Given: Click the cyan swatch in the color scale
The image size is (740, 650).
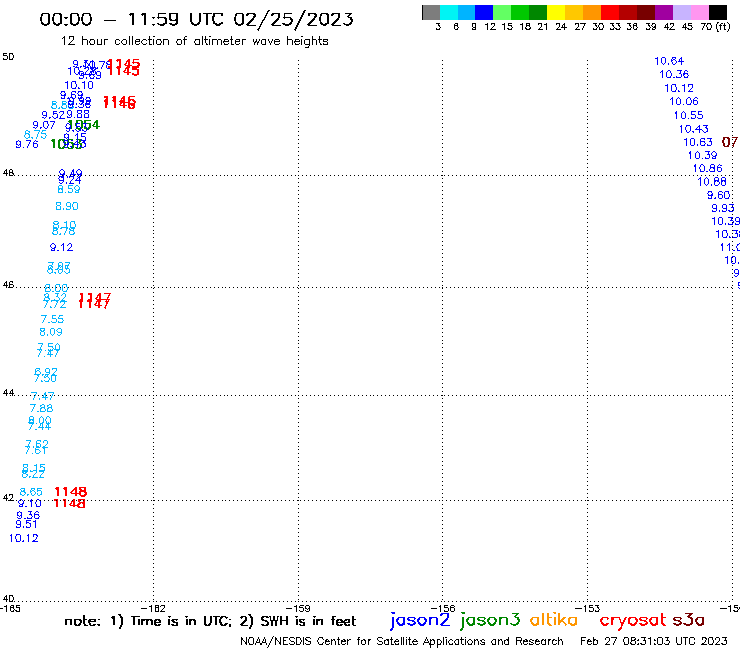Looking at the screenshot, I should point(449,12).
